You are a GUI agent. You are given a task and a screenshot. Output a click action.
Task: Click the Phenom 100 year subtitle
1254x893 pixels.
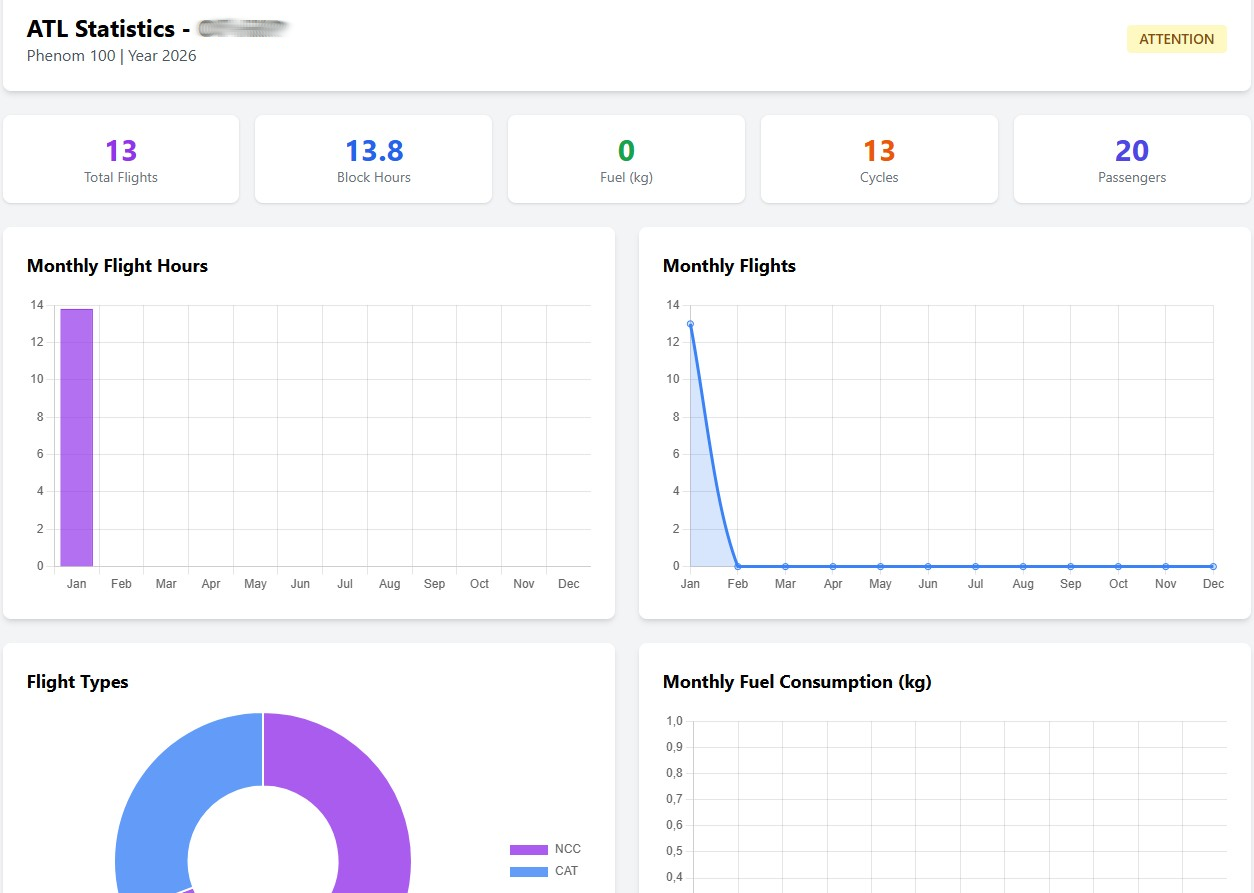(x=112, y=56)
